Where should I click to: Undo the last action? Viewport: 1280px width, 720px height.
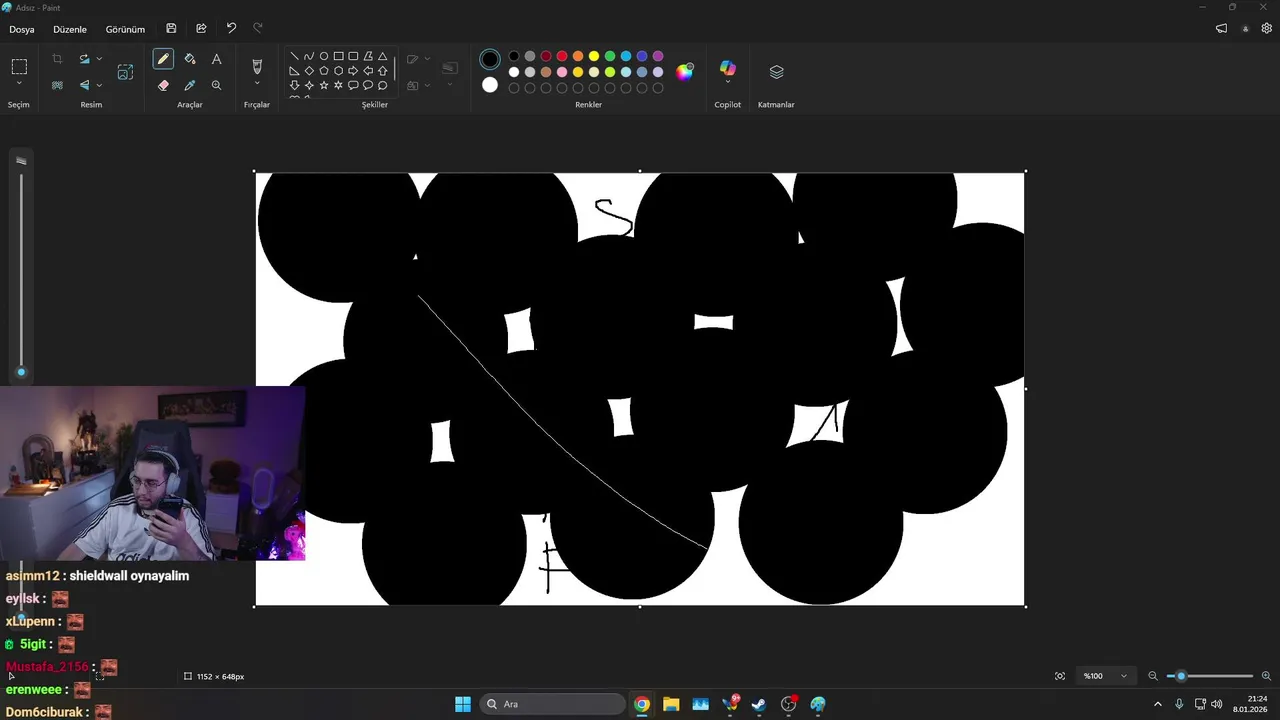click(231, 29)
